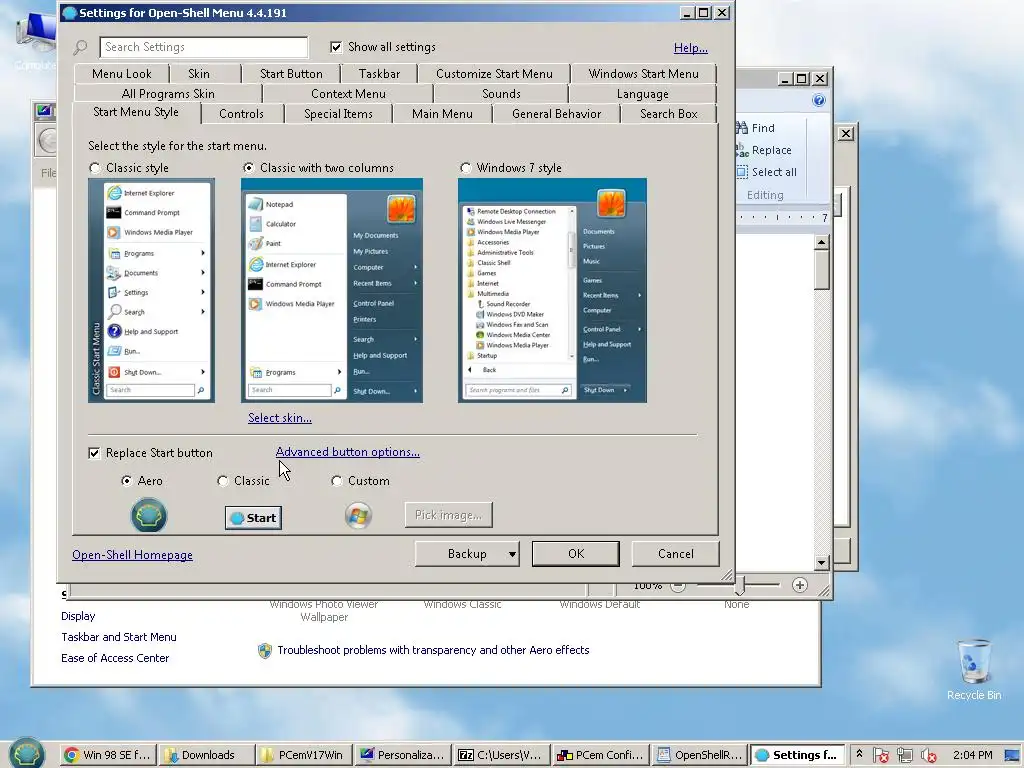Click the zoom out minus button

click(x=678, y=586)
